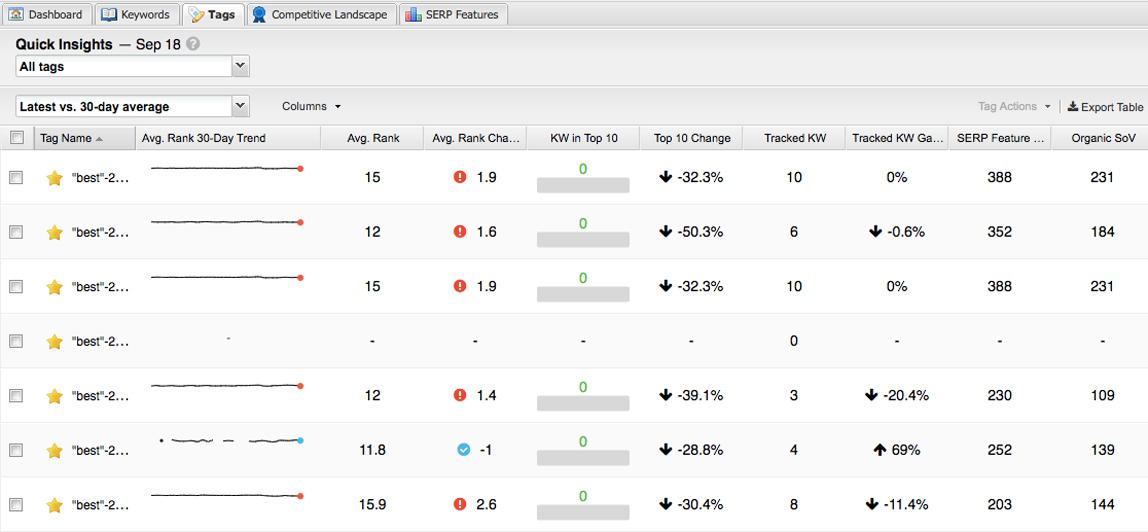Click the red alert icon beside 1.6

460,232
